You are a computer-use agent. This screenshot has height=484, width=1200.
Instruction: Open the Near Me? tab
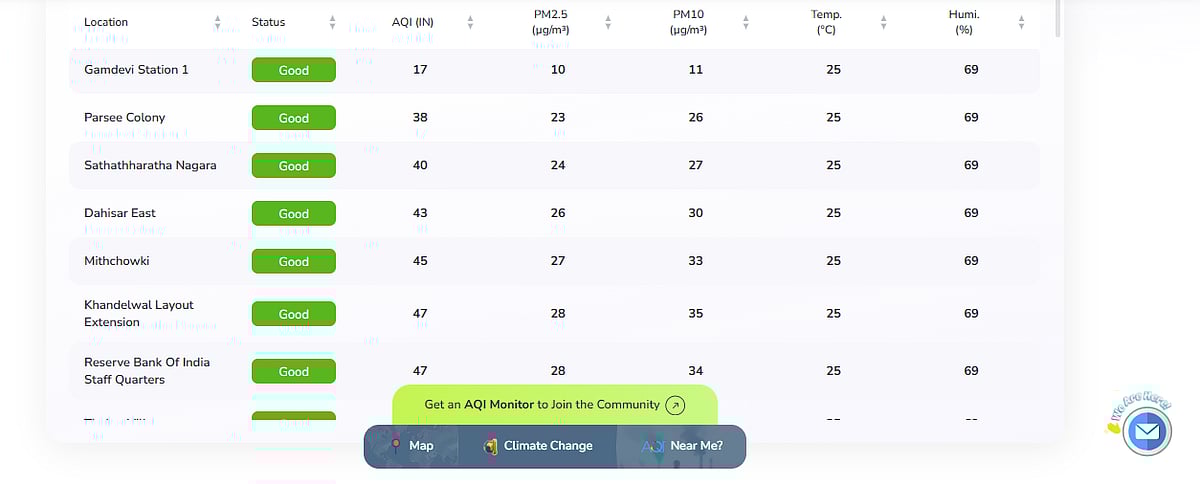tap(682, 446)
